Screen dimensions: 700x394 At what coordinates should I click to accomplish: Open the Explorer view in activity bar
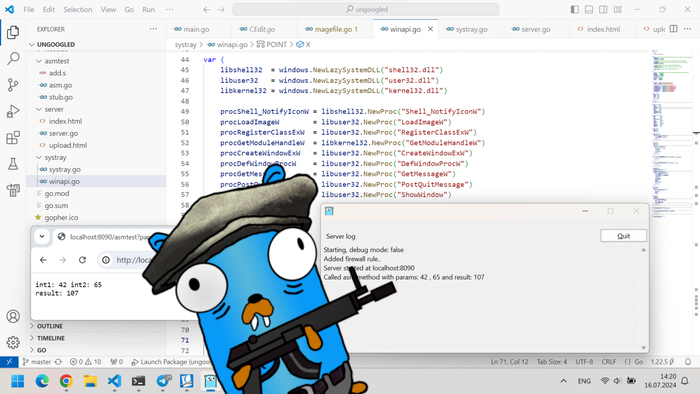(x=13, y=32)
